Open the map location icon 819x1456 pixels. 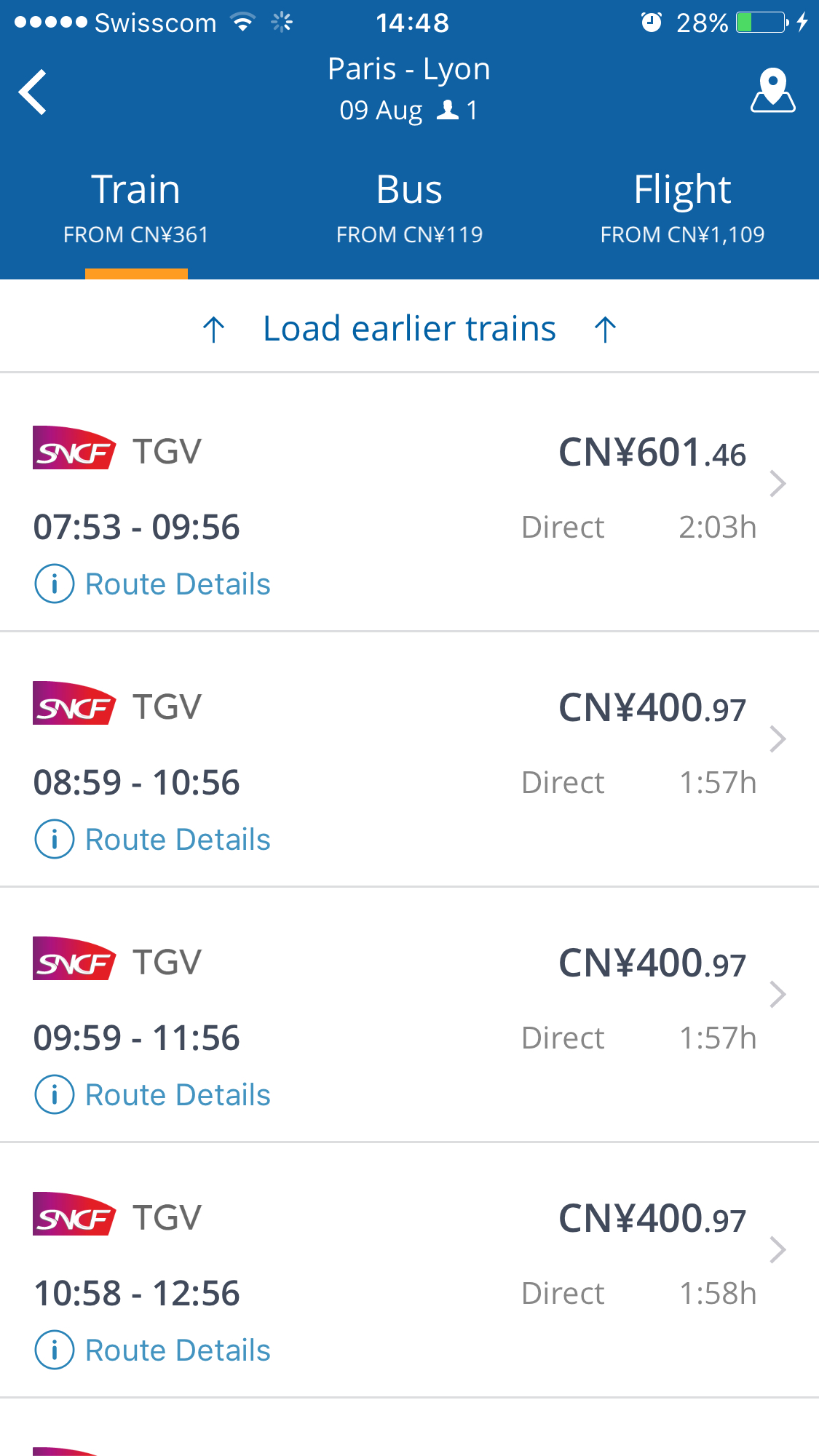[772, 91]
